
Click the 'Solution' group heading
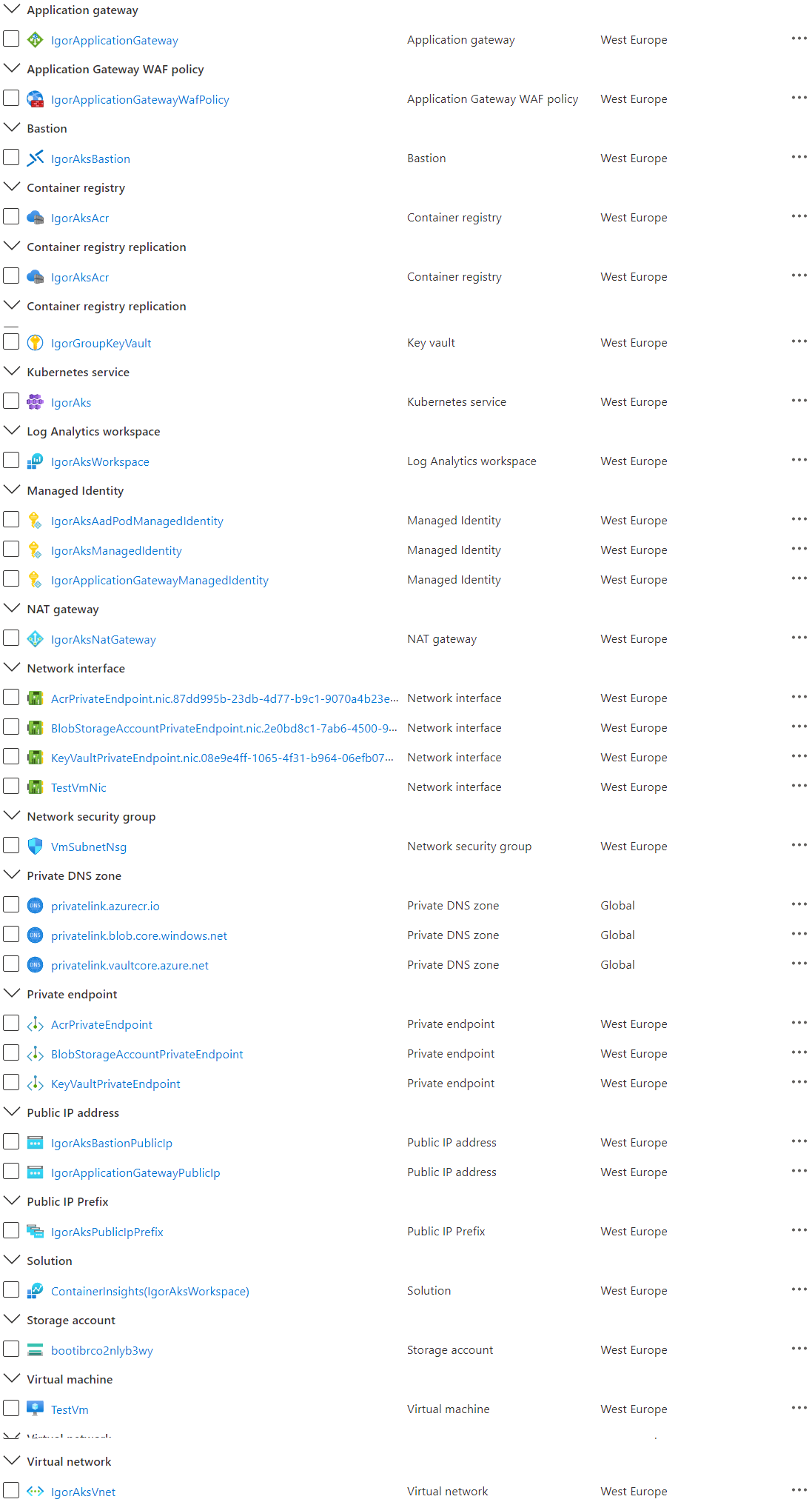pos(50,1261)
